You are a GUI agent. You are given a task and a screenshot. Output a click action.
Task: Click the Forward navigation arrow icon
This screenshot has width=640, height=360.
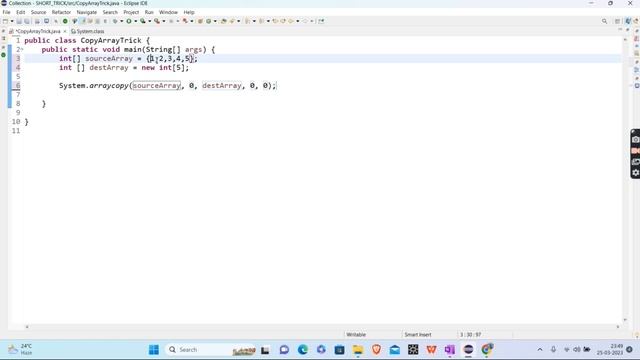(x=305, y=21)
